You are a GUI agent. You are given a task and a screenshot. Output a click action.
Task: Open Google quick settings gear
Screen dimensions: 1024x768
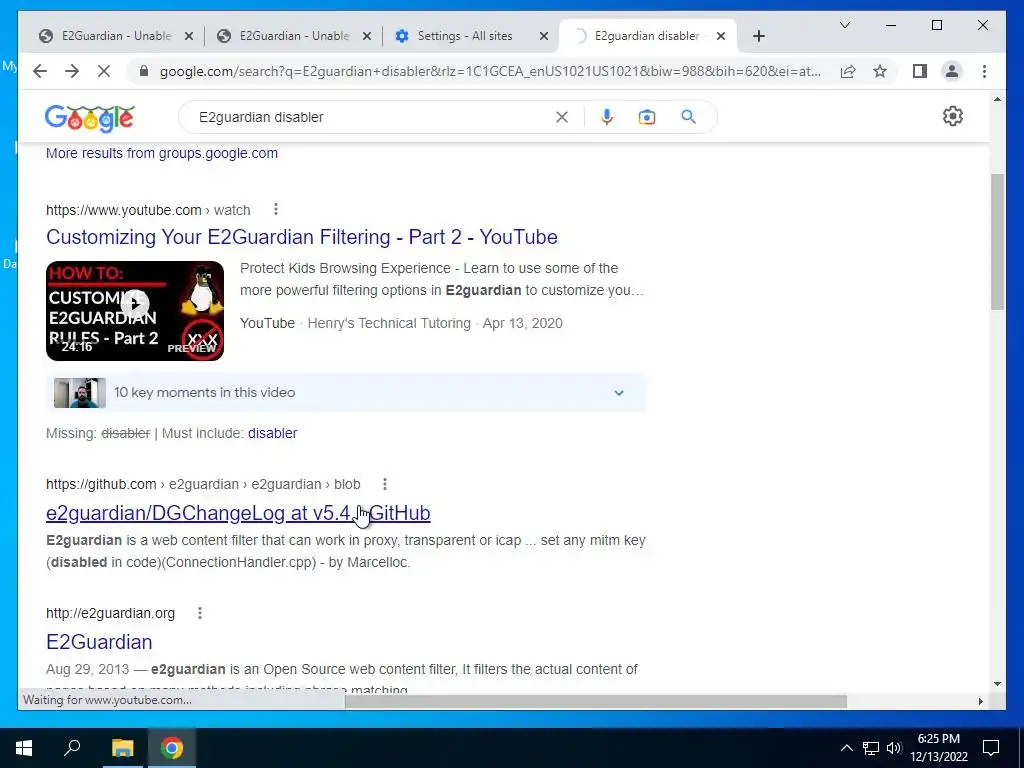953,116
